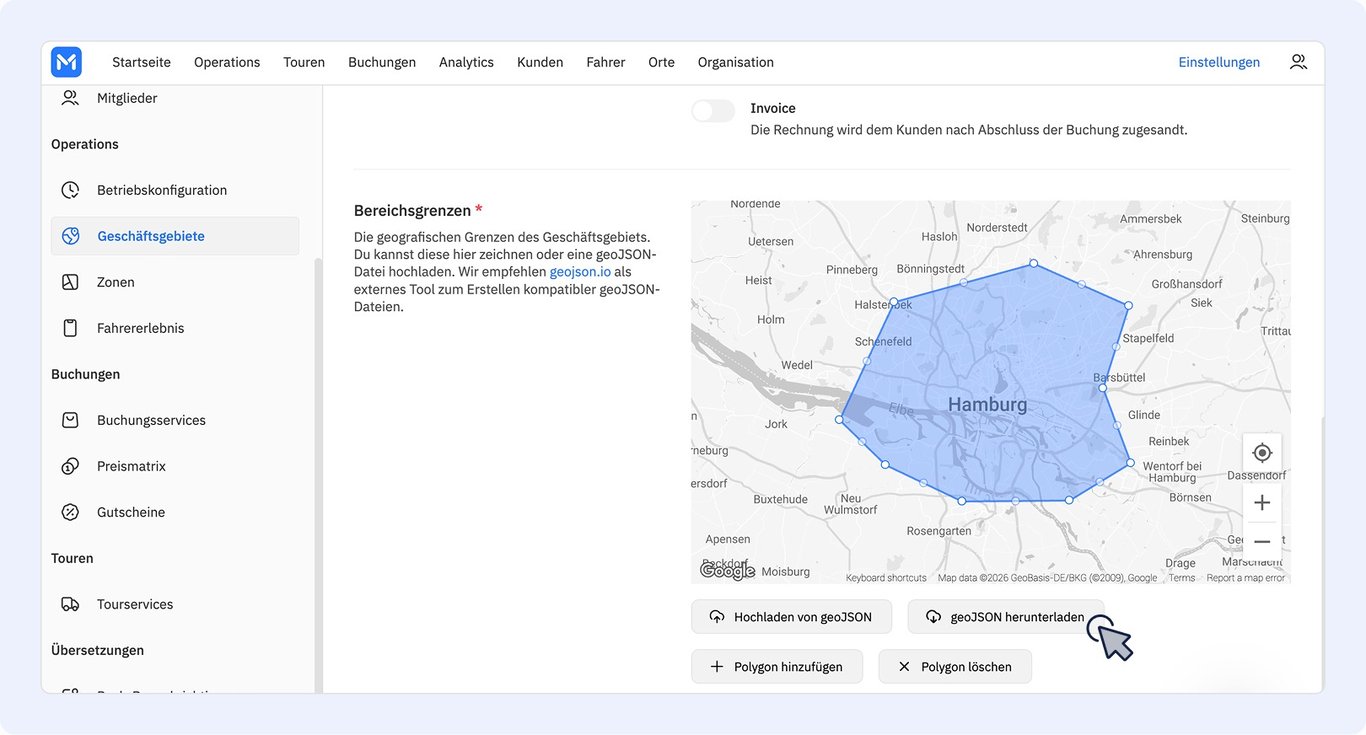Select Fahrererlebnis in sidebar

click(x=175, y=328)
